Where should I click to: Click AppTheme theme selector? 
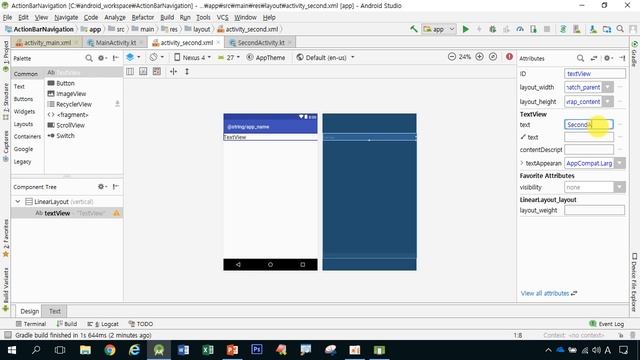[x=266, y=58]
